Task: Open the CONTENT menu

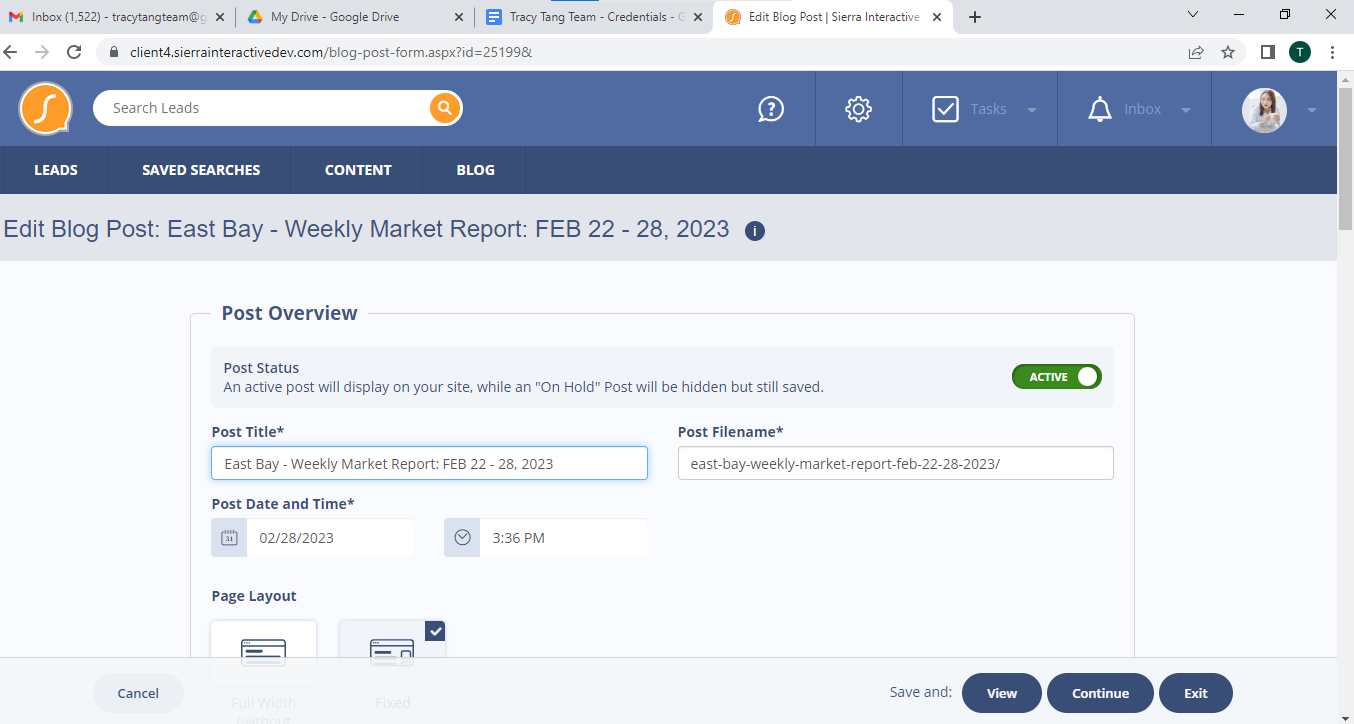Action: point(358,170)
